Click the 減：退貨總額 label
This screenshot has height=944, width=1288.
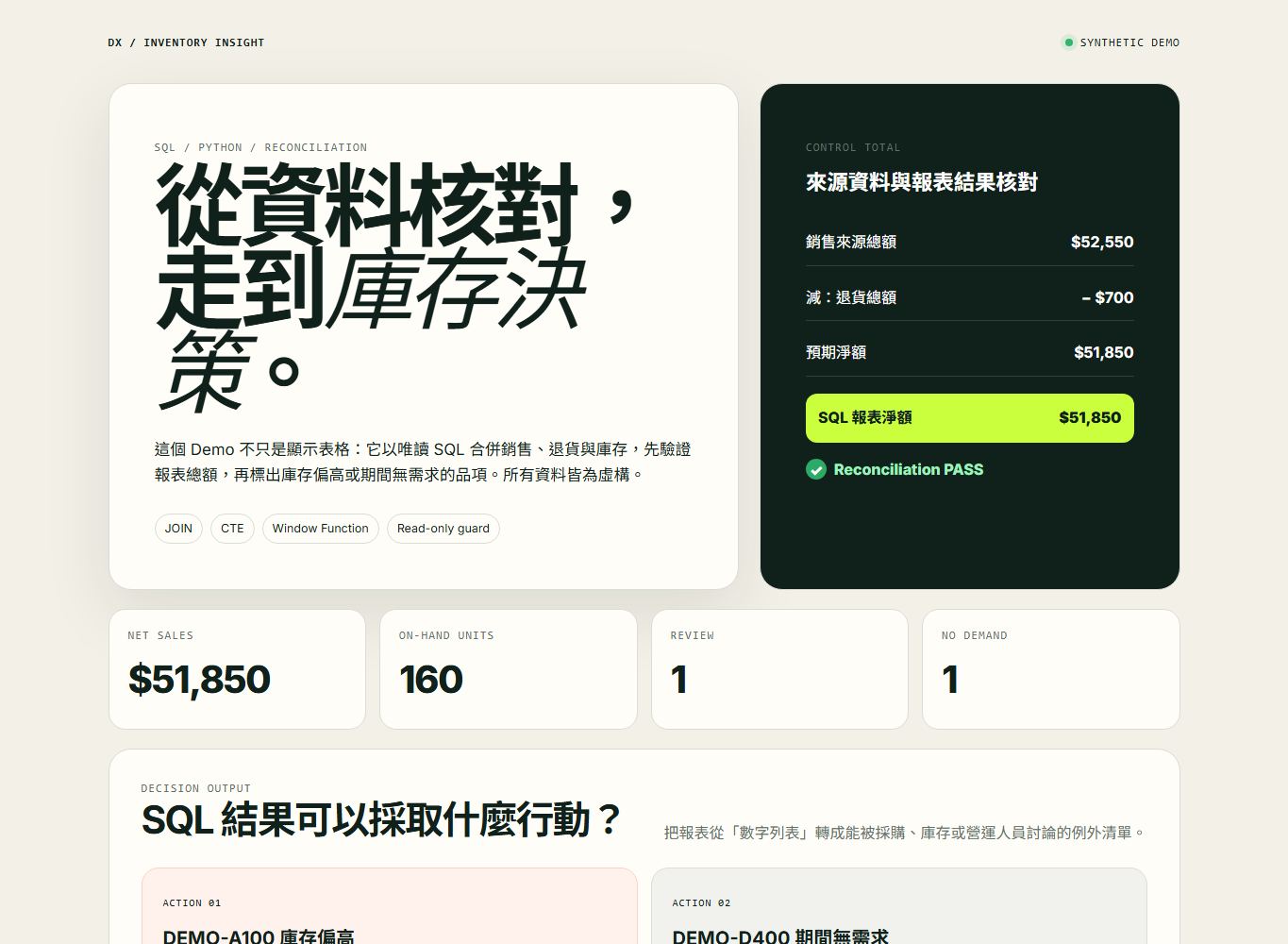(x=851, y=297)
